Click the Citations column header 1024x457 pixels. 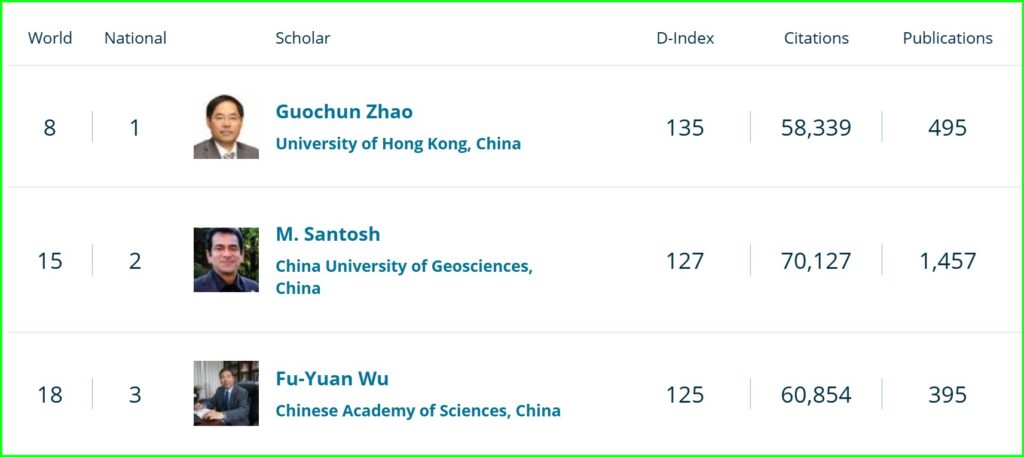816,38
